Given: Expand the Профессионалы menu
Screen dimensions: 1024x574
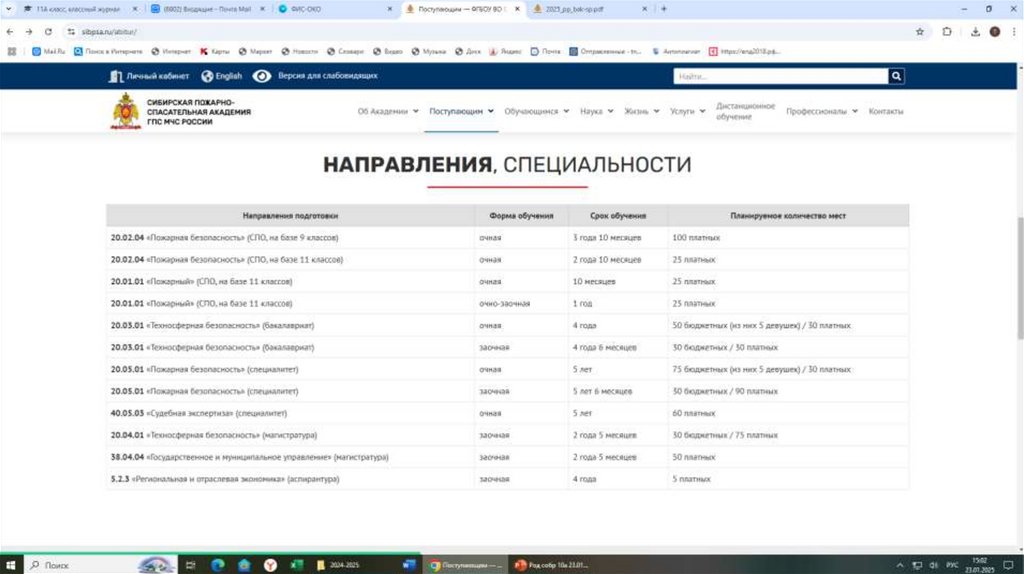Looking at the screenshot, I should coord(822,111).
